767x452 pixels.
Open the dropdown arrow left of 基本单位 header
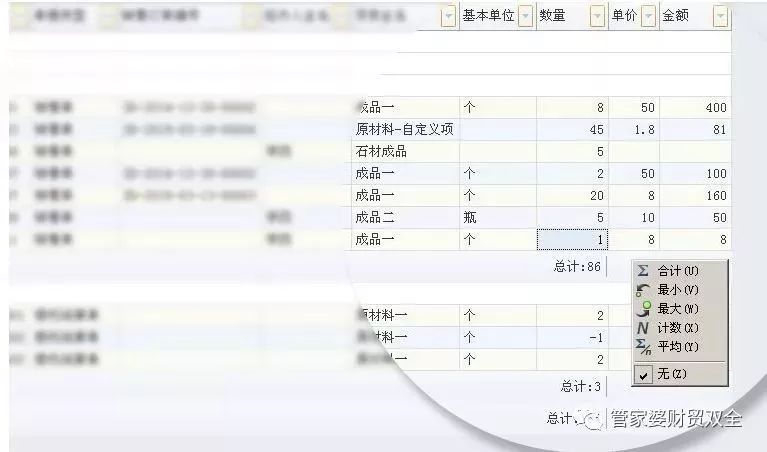coord(448,17)
